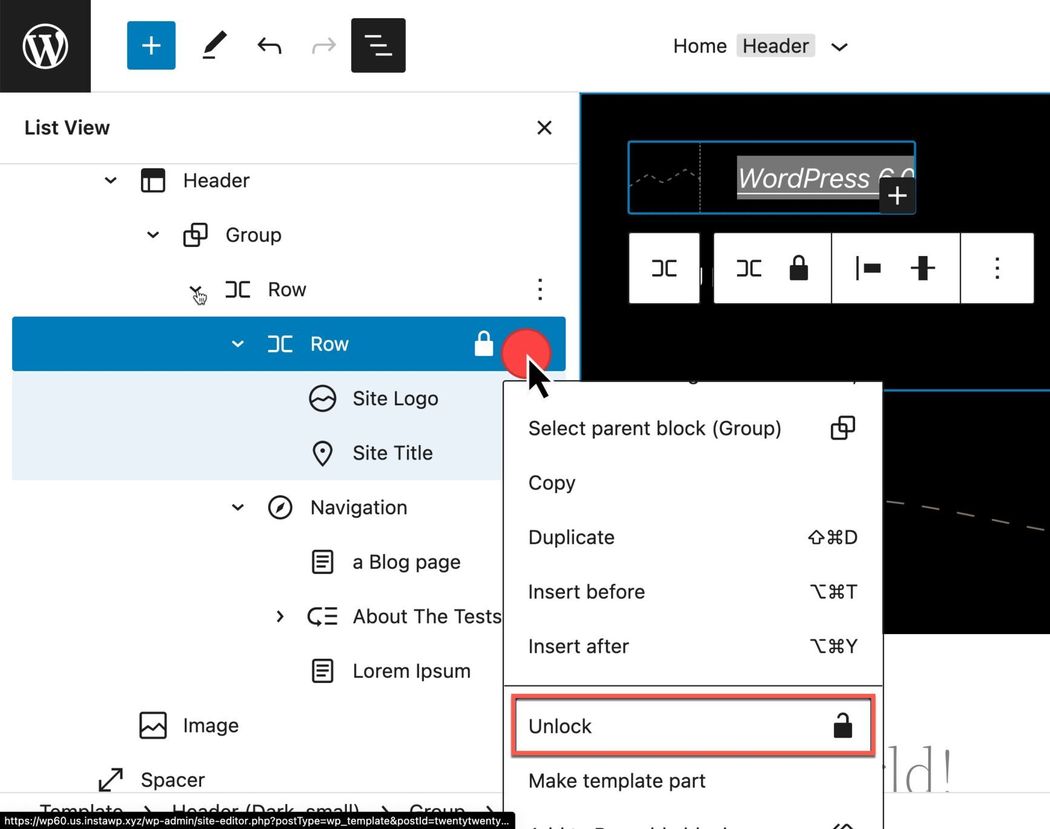Click the block toolbar lock button
The height and width of the screenshot is (829, 1050).
tap(798, 268)
